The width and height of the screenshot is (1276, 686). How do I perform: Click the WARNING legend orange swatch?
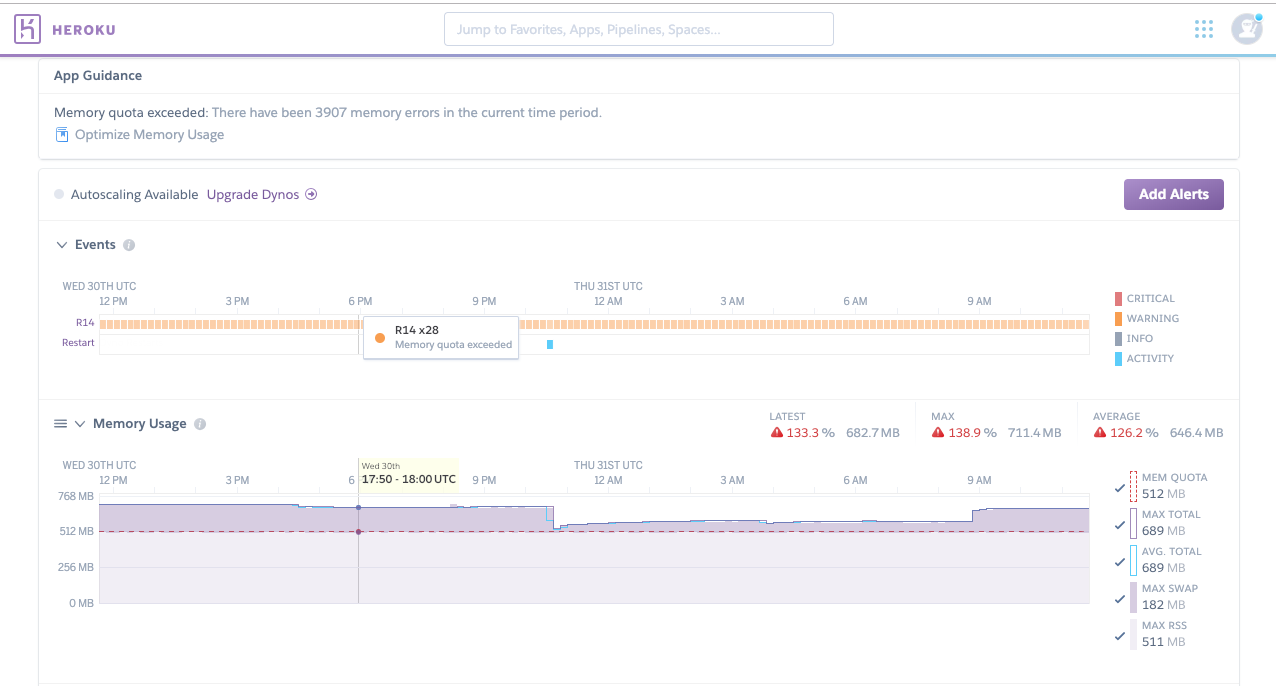pyautogui.click(x=1118, y=319)
